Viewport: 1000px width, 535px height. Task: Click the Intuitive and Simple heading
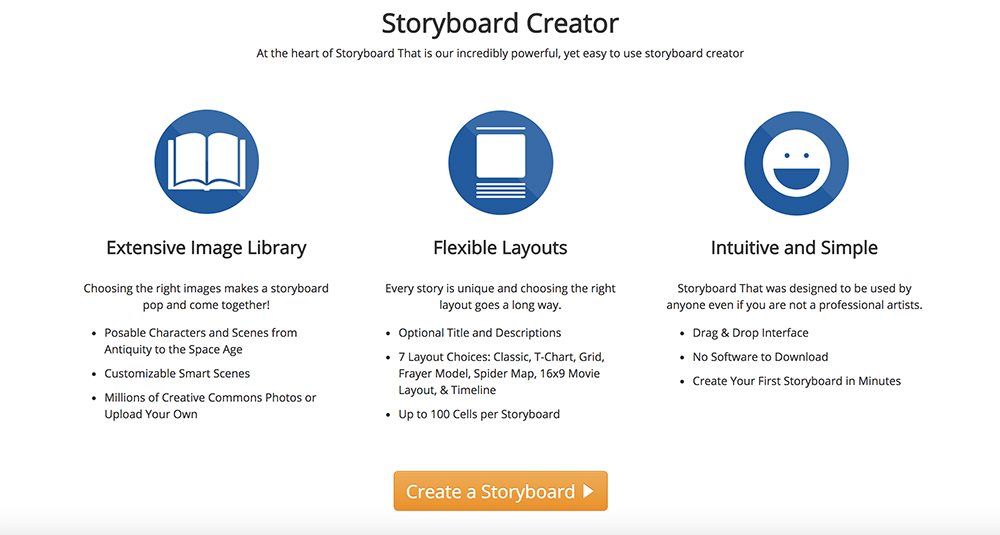[x=794, y=247]
